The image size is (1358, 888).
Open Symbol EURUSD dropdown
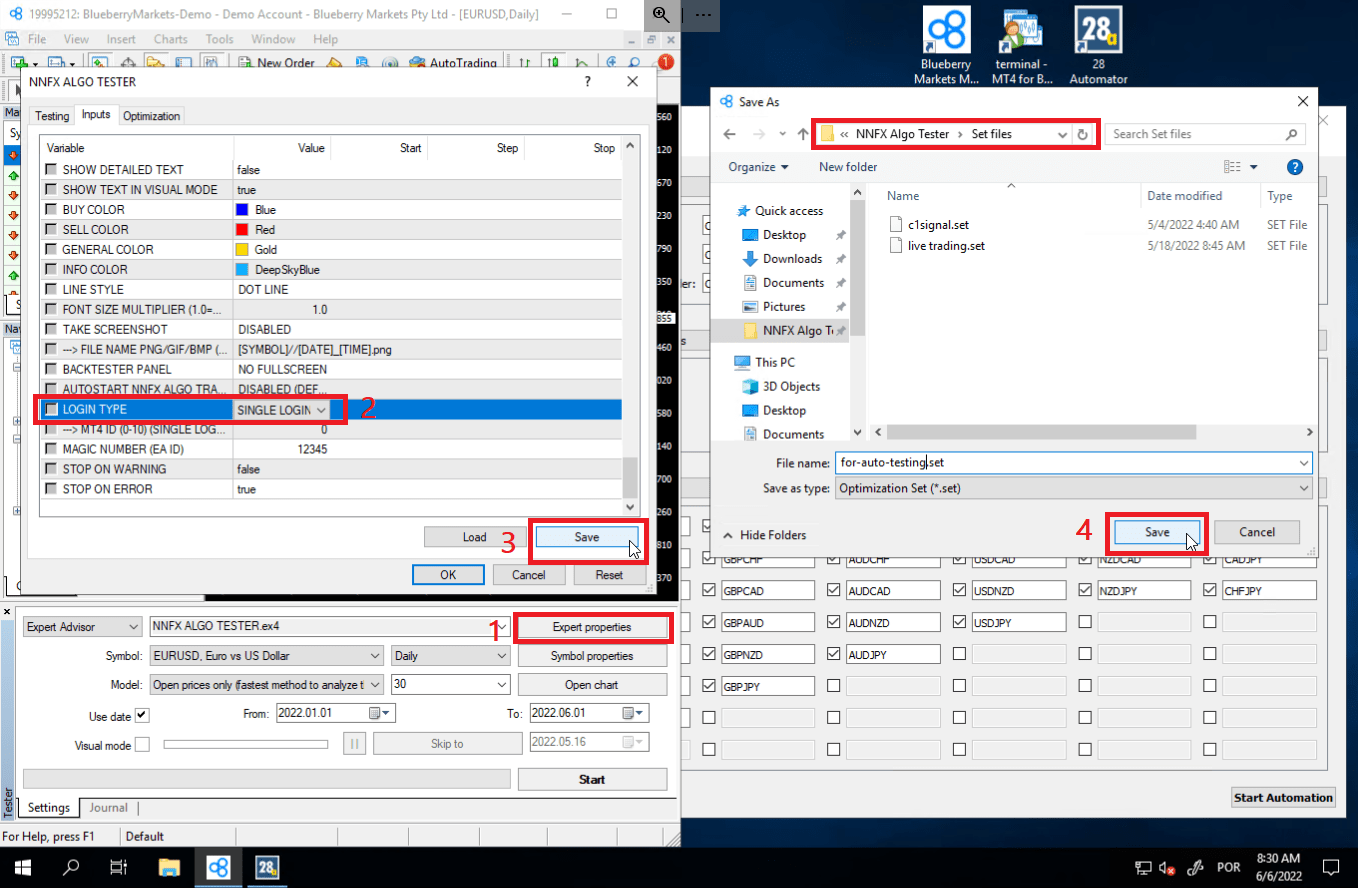click(x=266, y=656)
